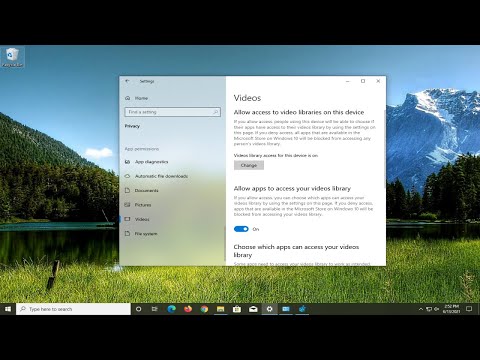Screen dimensions: 480x360
Task: Open Cortana from the taskbar
Action: [138, 309]
